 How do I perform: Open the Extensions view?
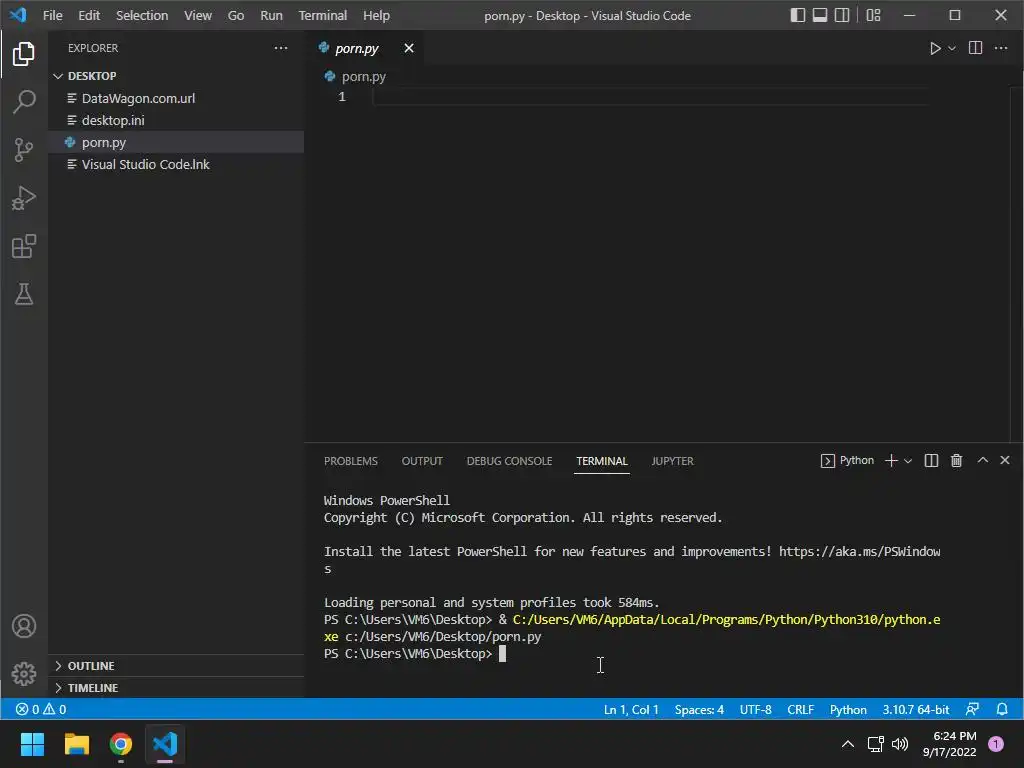(24, 246)
